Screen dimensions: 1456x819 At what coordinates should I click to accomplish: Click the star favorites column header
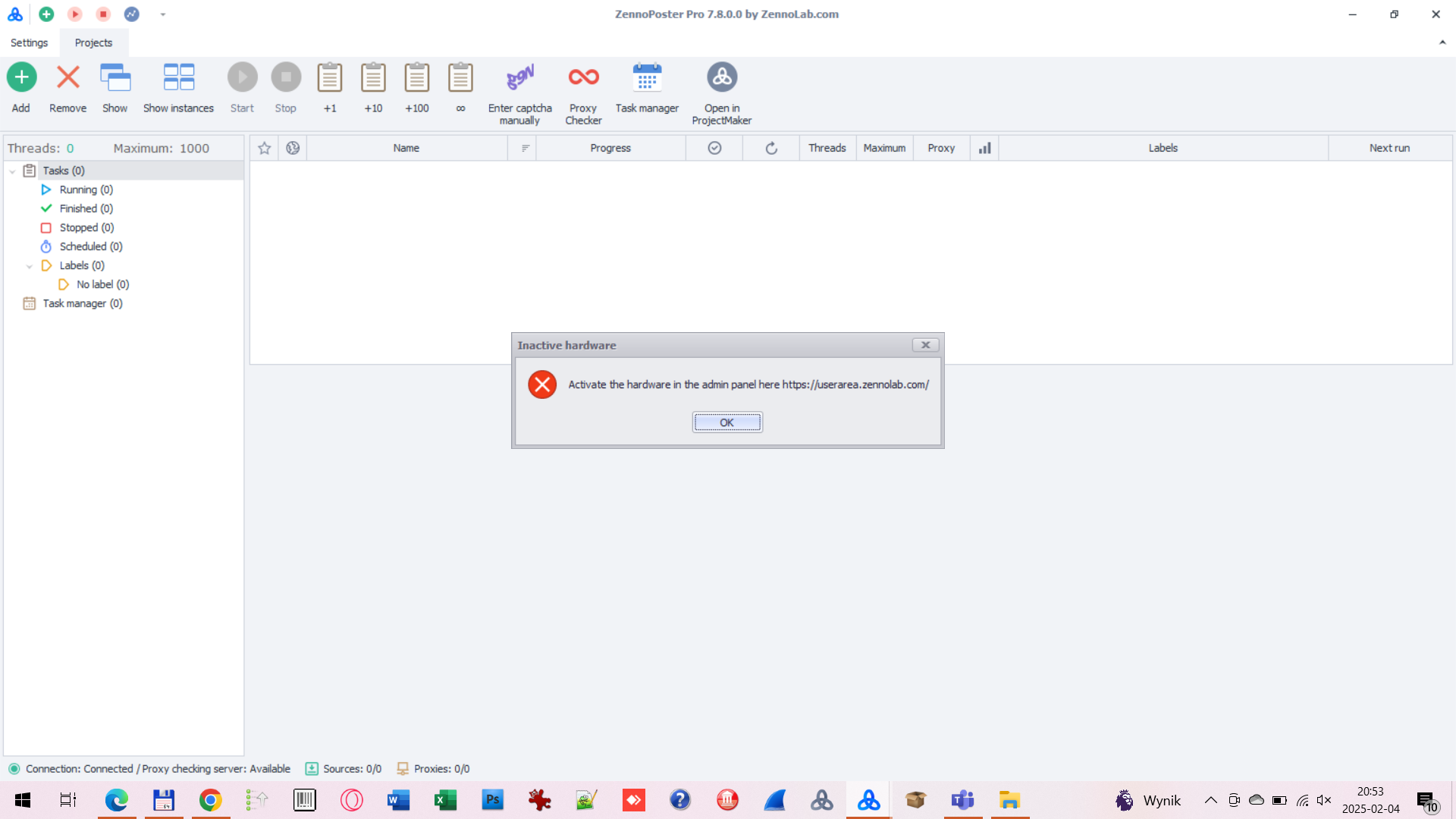point(264,148)
